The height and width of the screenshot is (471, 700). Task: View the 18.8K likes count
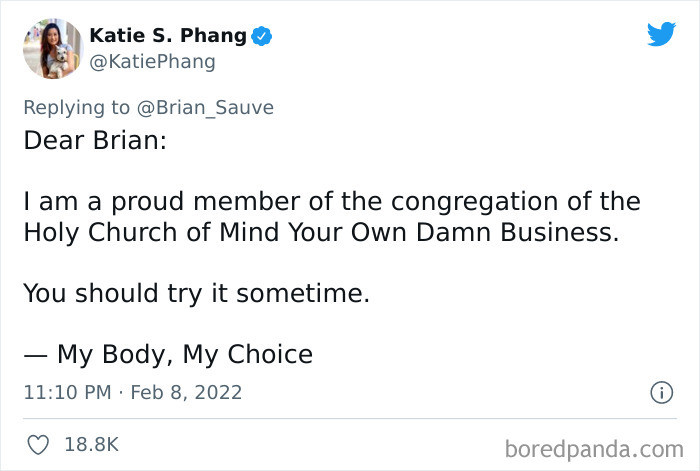click(x=92, y=443)
